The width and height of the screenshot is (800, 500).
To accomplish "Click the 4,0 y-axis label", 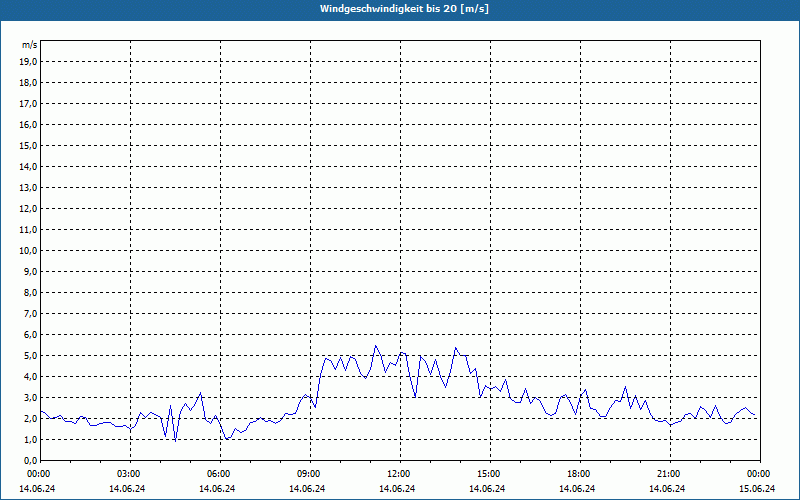I will [30, 377].
